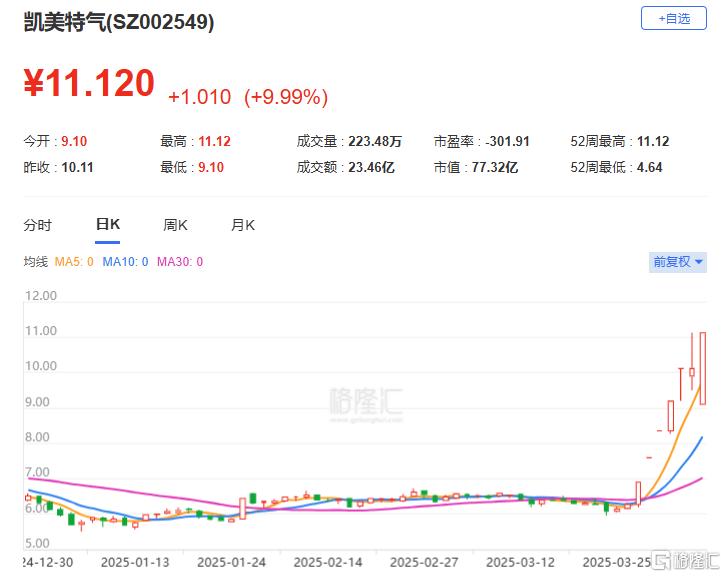Click the MA5 moving average label
The width and height of the screenshot is (726, 577).
[x=74, y=262]
